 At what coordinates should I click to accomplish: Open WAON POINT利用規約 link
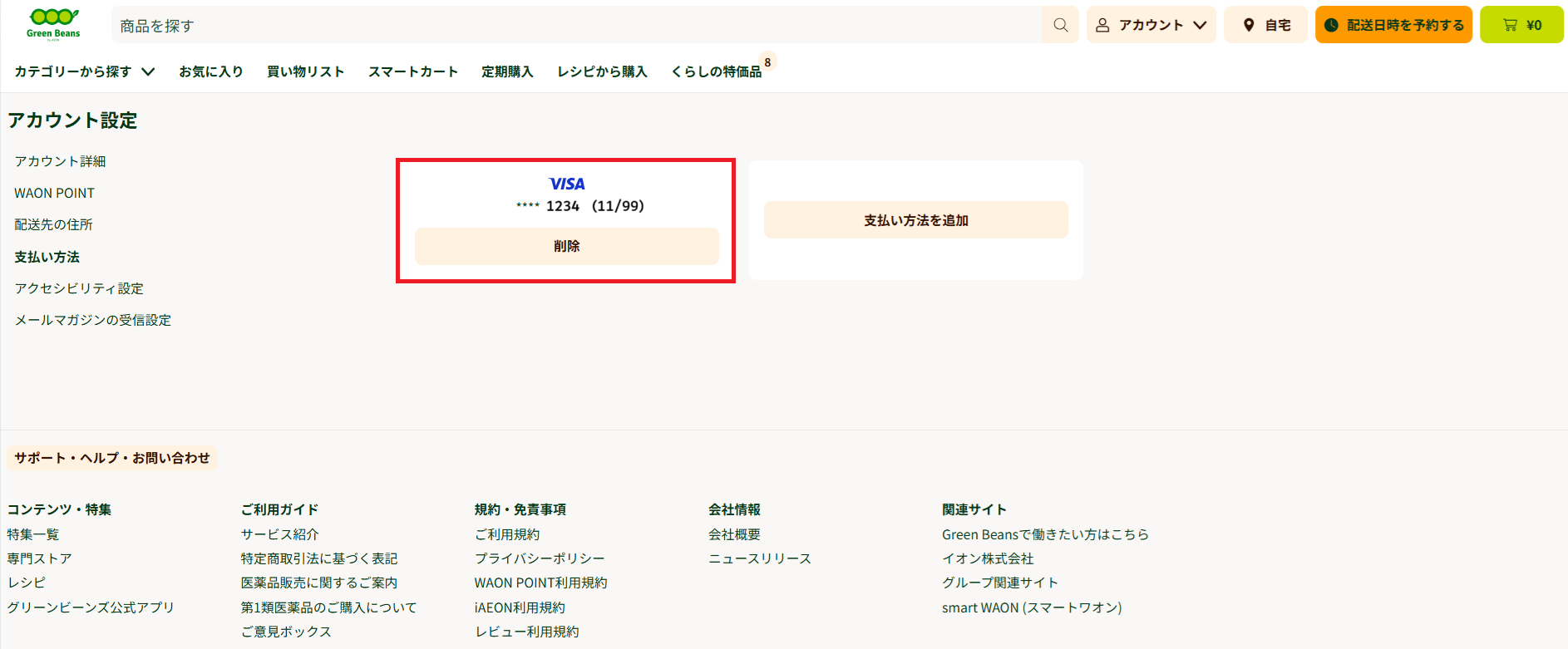541,583
